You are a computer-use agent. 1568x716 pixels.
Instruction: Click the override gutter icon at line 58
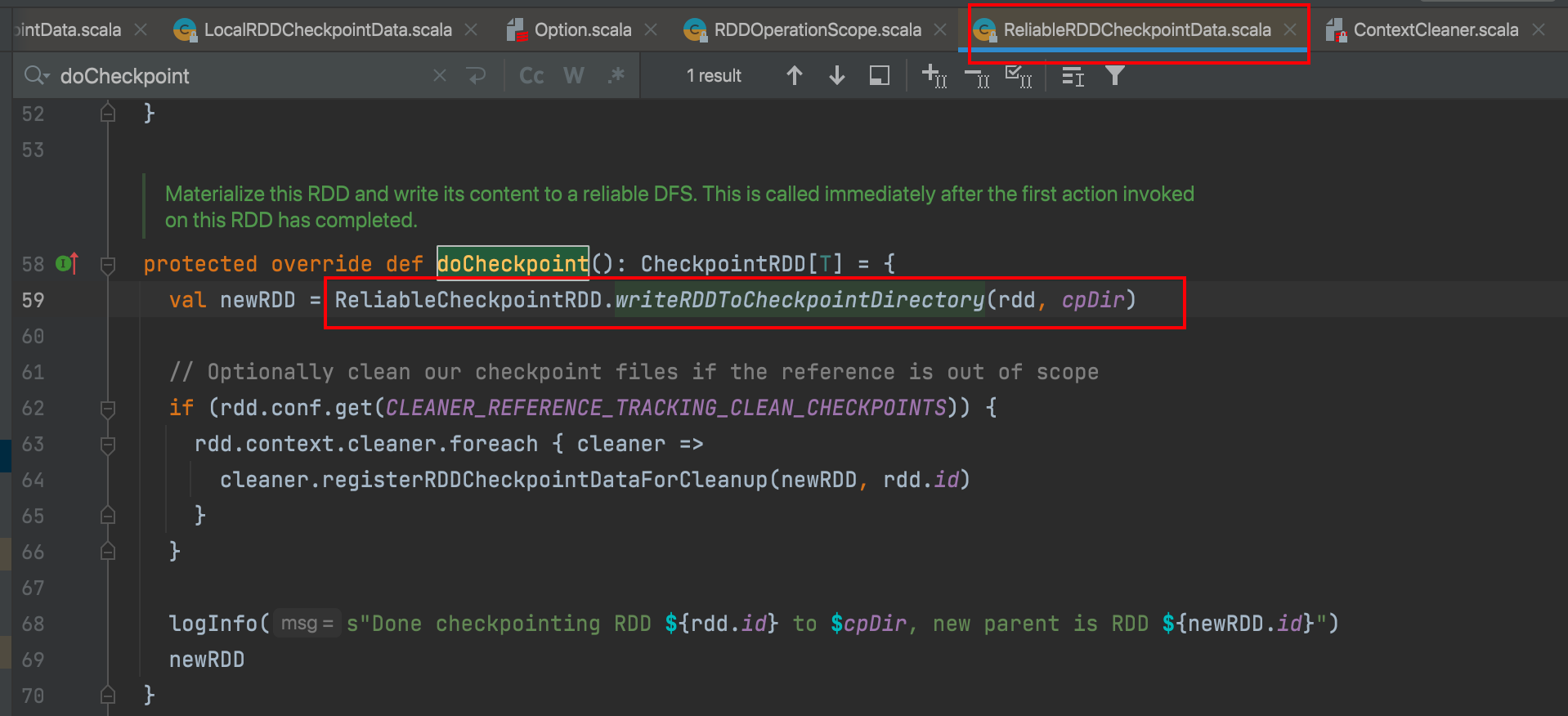click(67, 264)
